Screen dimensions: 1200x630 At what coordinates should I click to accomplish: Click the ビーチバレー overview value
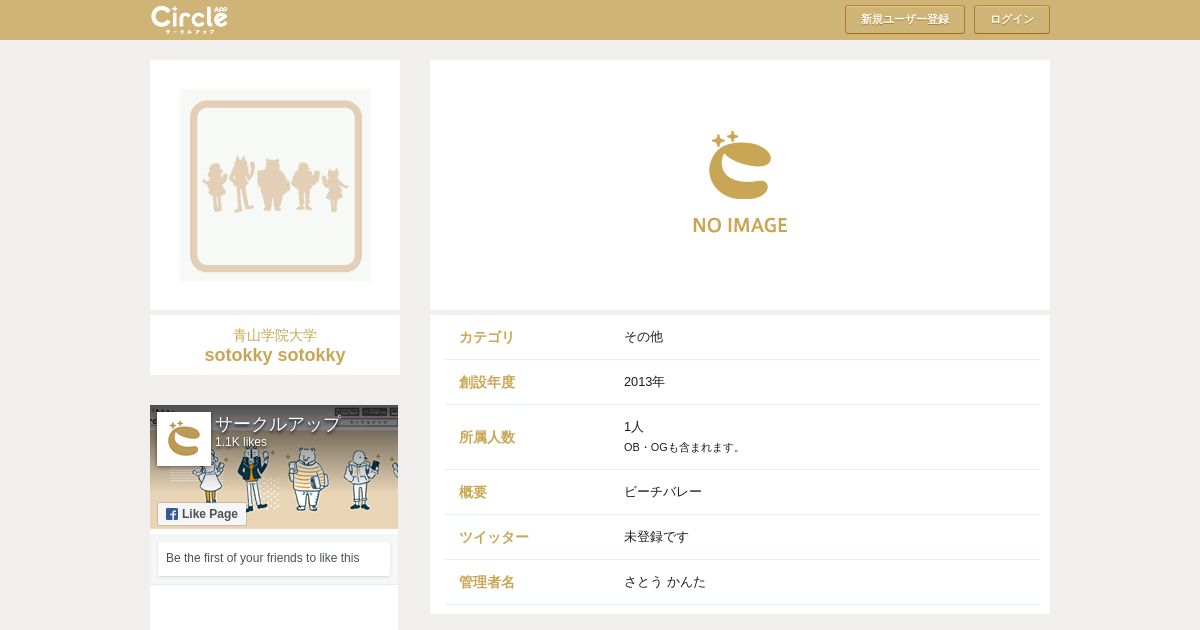663,492
